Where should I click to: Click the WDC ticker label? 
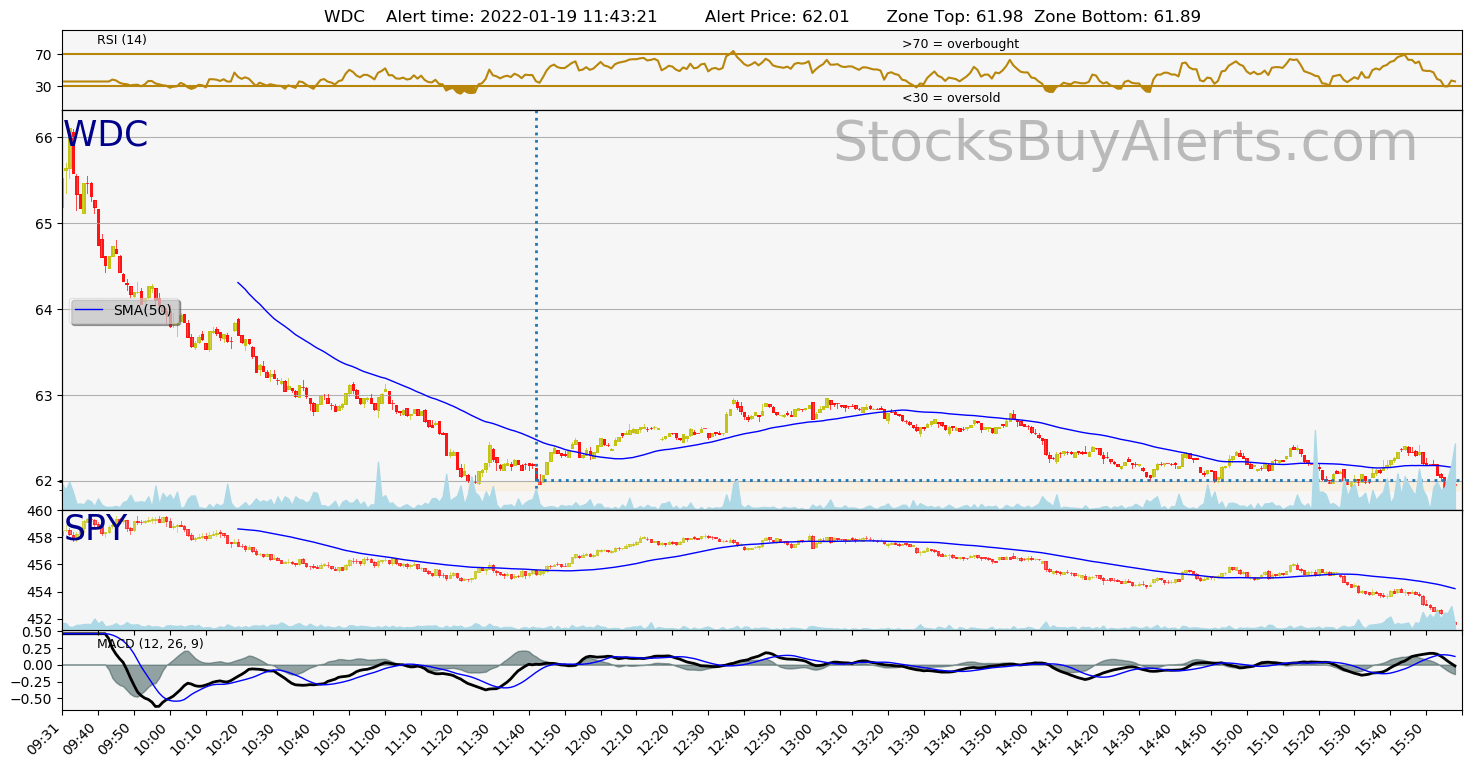106,135
